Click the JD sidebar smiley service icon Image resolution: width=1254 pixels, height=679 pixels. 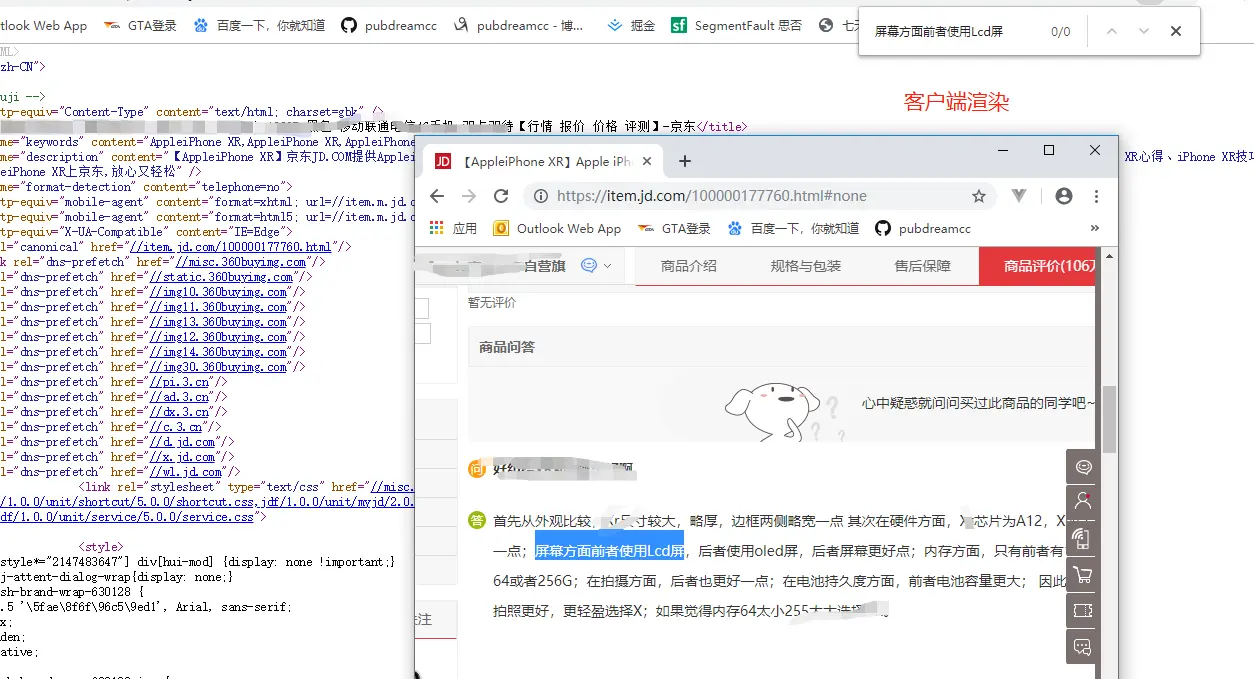pyautogui.click(x=1082, y=467)
